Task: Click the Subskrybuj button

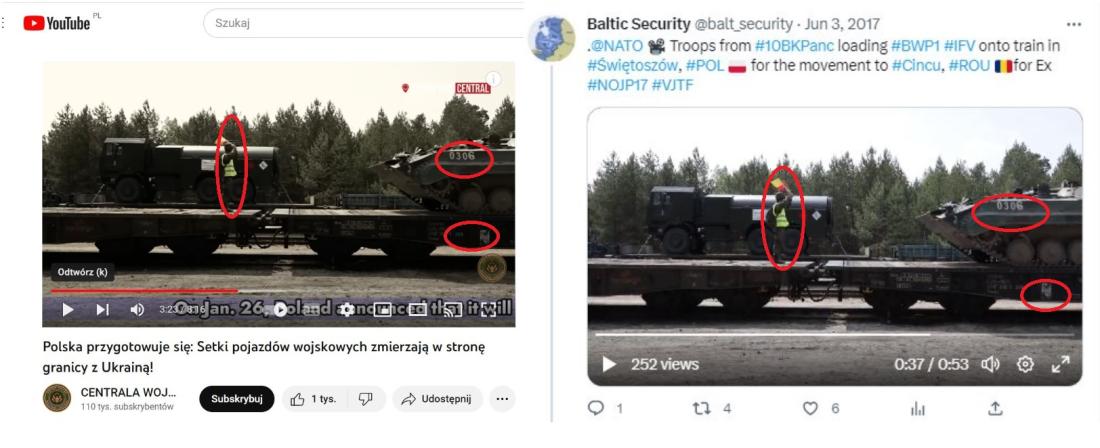Action: 236,399
